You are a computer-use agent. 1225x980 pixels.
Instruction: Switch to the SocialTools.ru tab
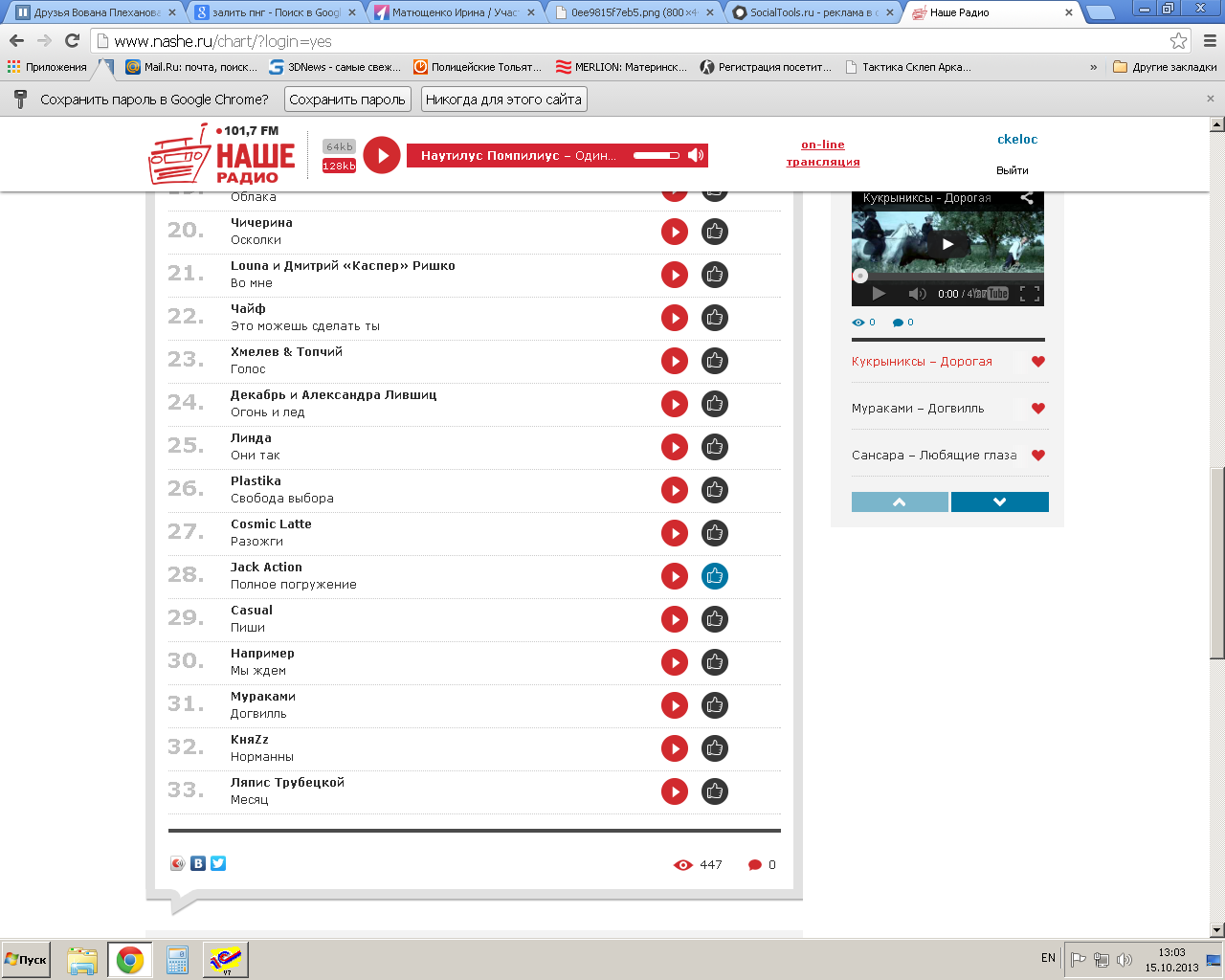coord(813,12)
